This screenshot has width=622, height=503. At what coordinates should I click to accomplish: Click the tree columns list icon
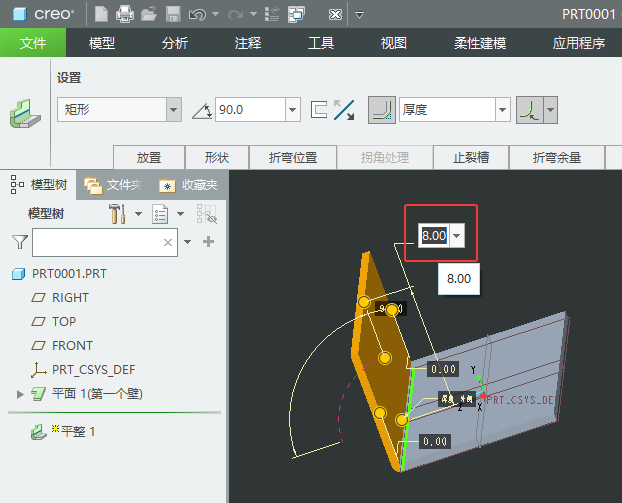(160, 214)
